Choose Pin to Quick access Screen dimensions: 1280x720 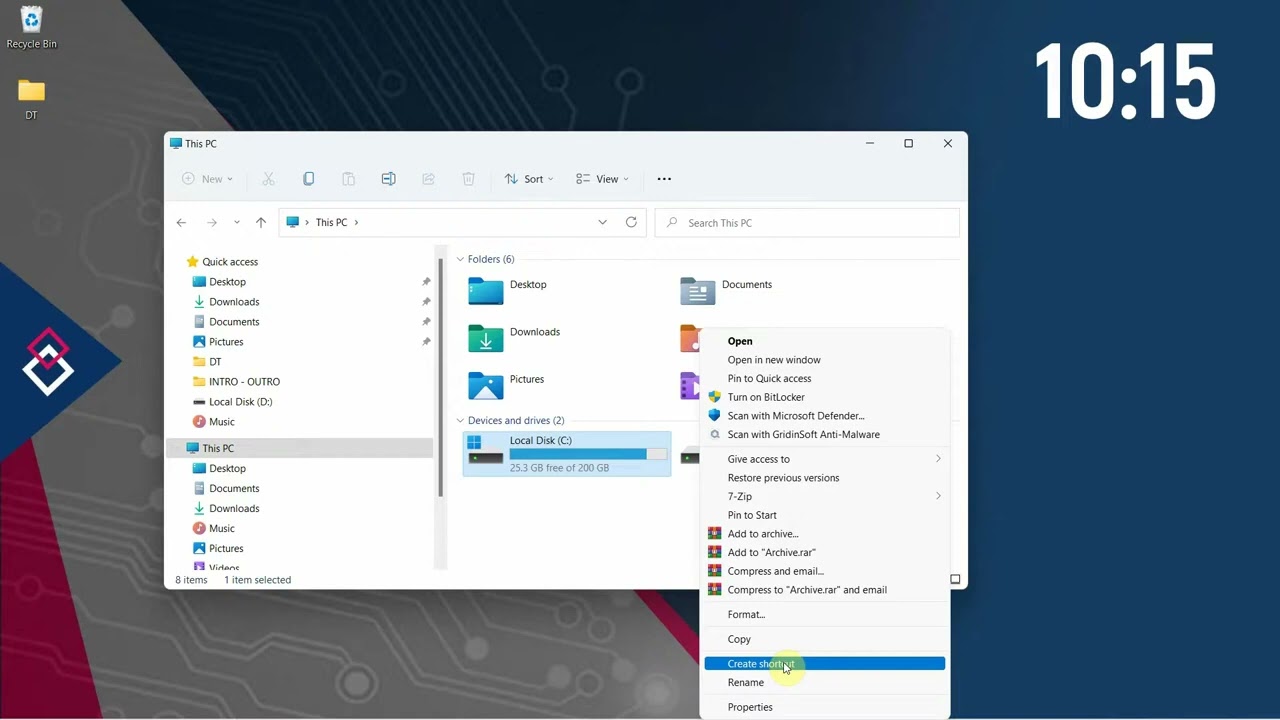[825, 378]
